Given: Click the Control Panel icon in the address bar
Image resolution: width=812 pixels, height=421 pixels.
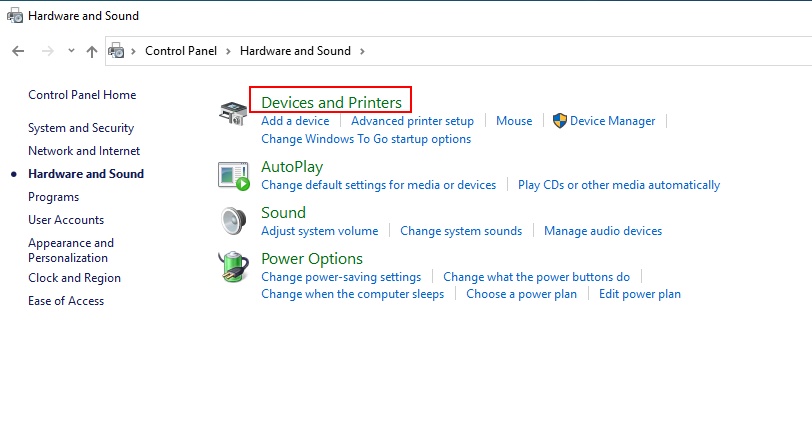Looking at the screenshot, I should point(116,51).
